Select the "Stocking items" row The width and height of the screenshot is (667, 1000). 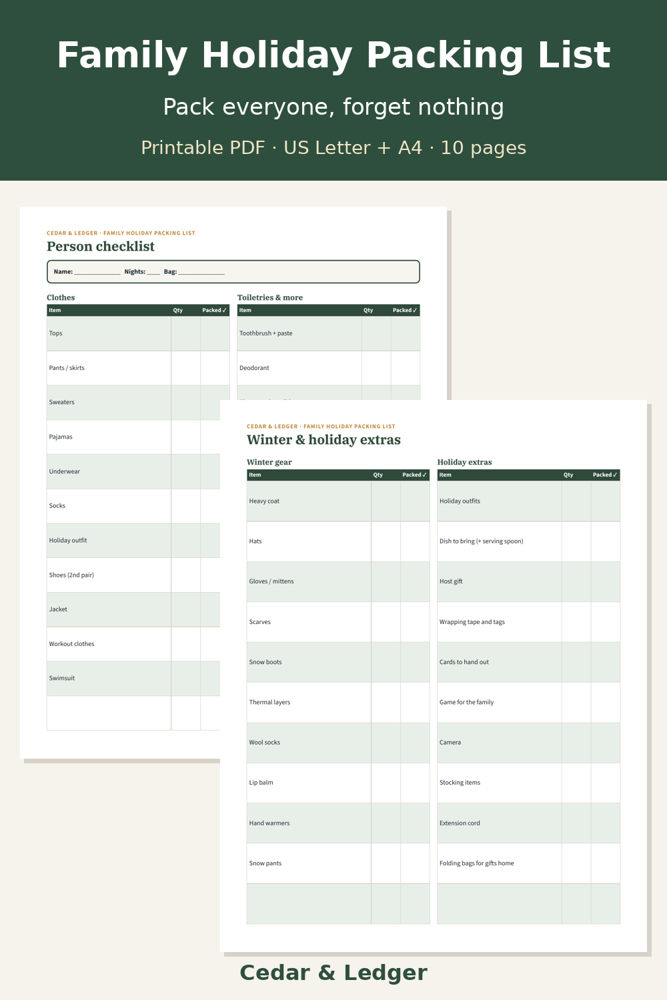pyautogui.click(x=529, y=783)
